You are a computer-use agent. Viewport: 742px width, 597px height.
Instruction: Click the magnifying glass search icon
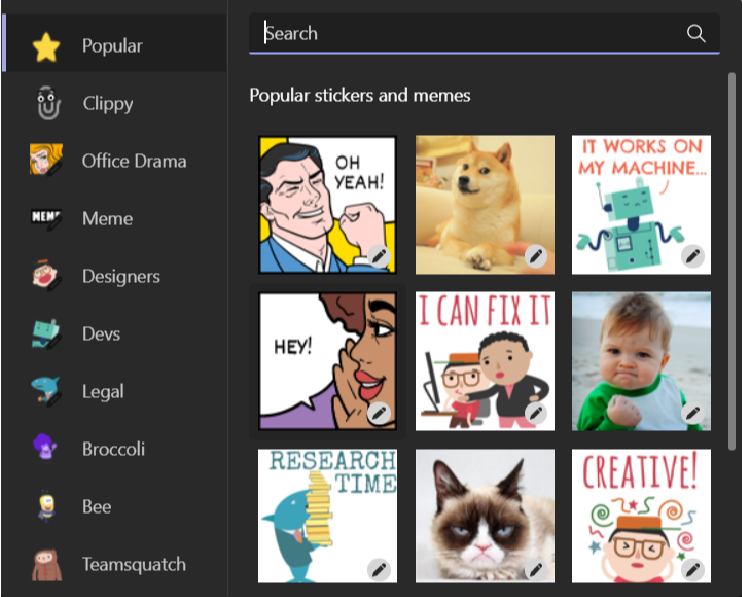click(x=696, y=33)
